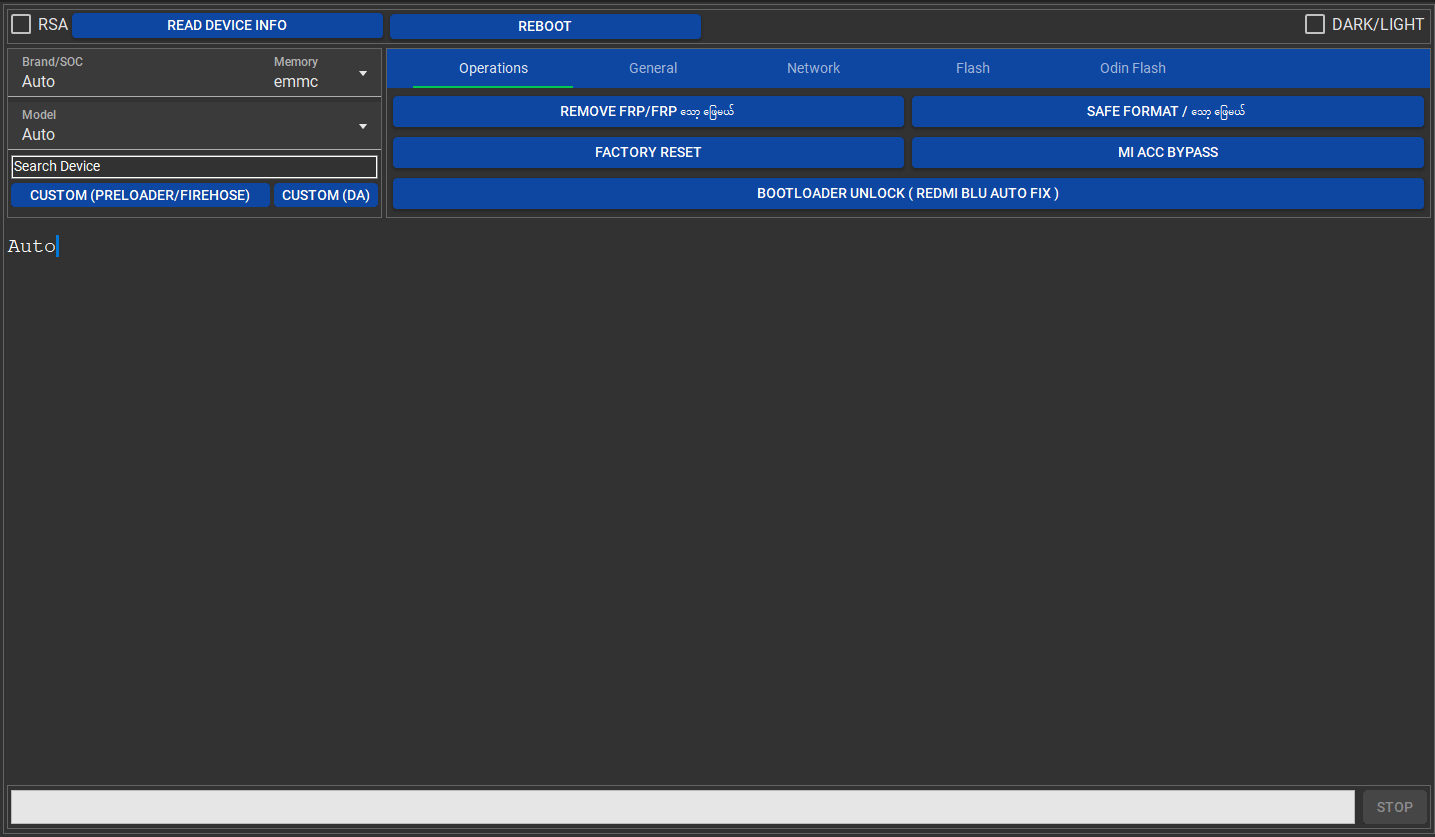Open the Odin Flash tab
1435x837 pixels.
(1132, 68)
